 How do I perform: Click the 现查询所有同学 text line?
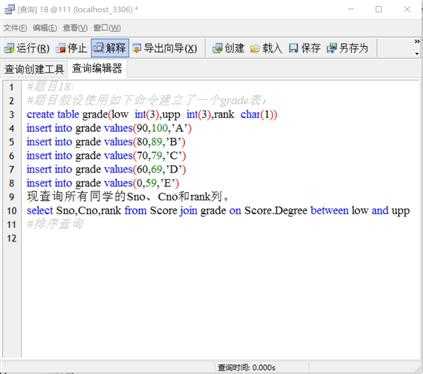click(128, 197)
